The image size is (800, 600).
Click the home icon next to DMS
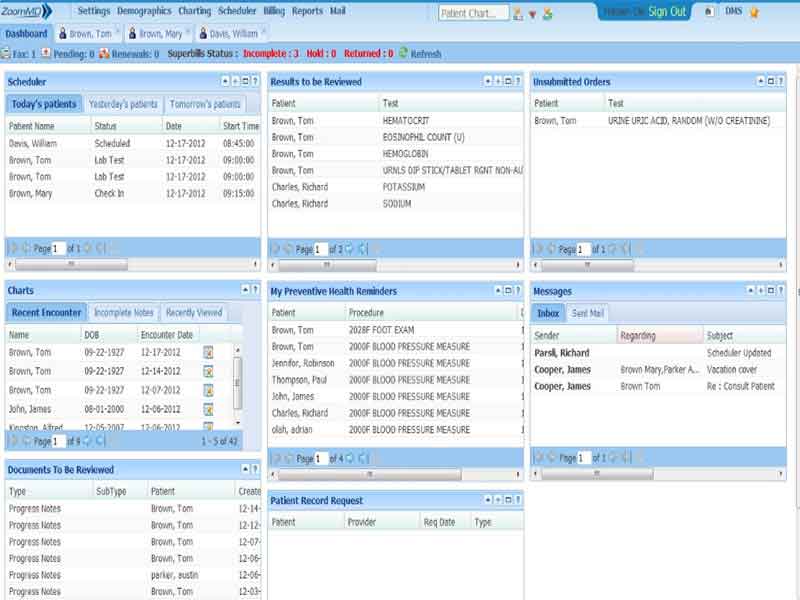709,11
